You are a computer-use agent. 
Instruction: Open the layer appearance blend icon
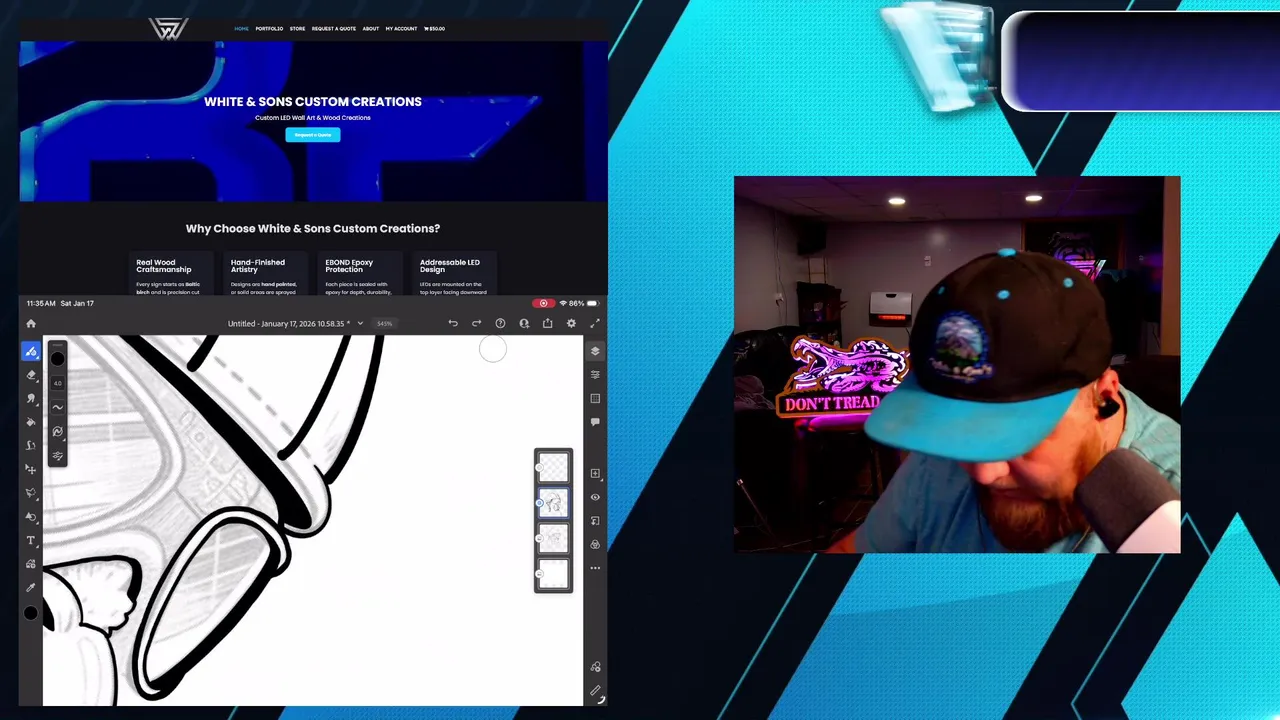pyautogui.click(x=595, y=544)
